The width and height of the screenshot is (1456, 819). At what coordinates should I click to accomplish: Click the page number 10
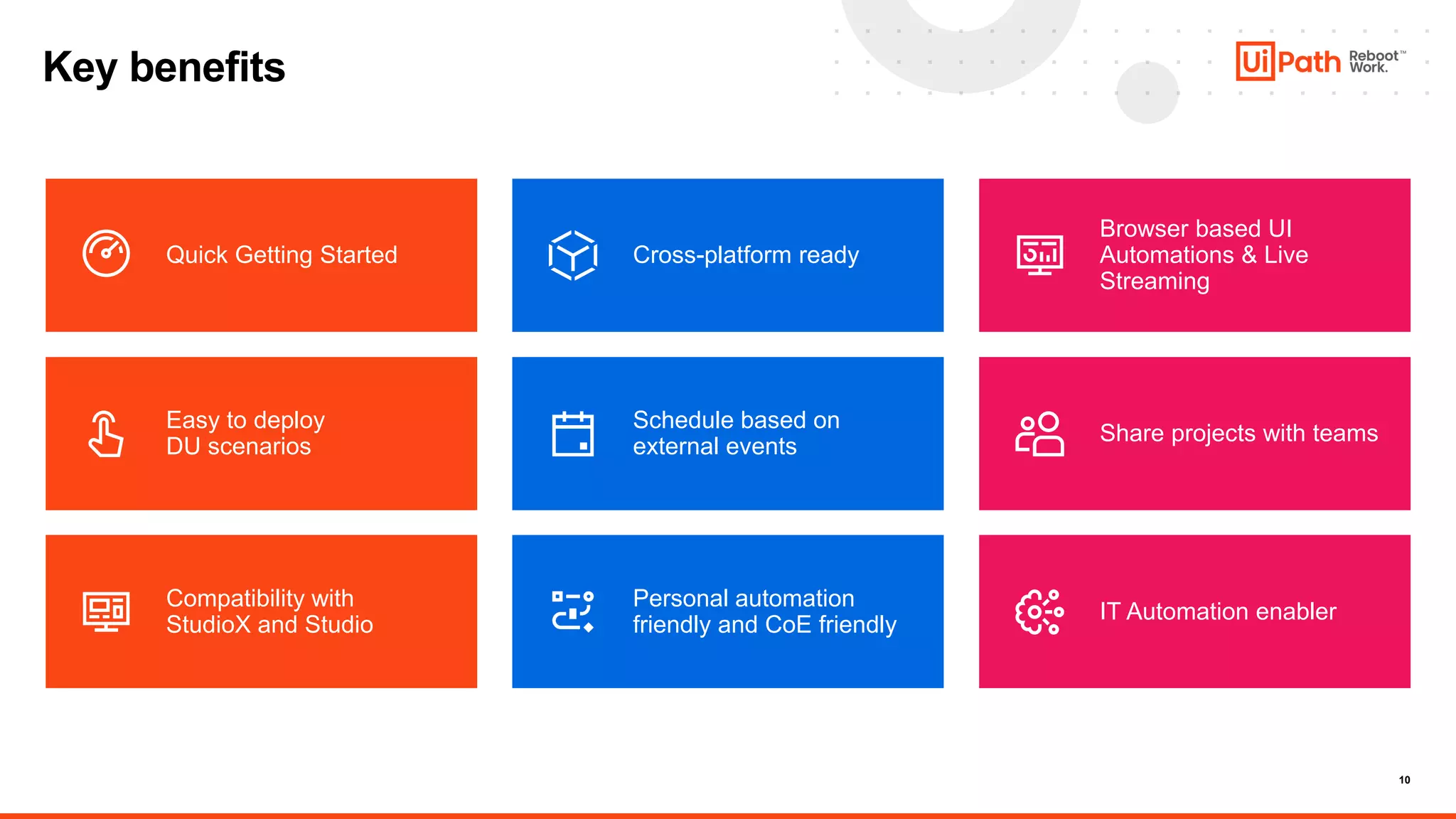click(x=1404, y=780)
